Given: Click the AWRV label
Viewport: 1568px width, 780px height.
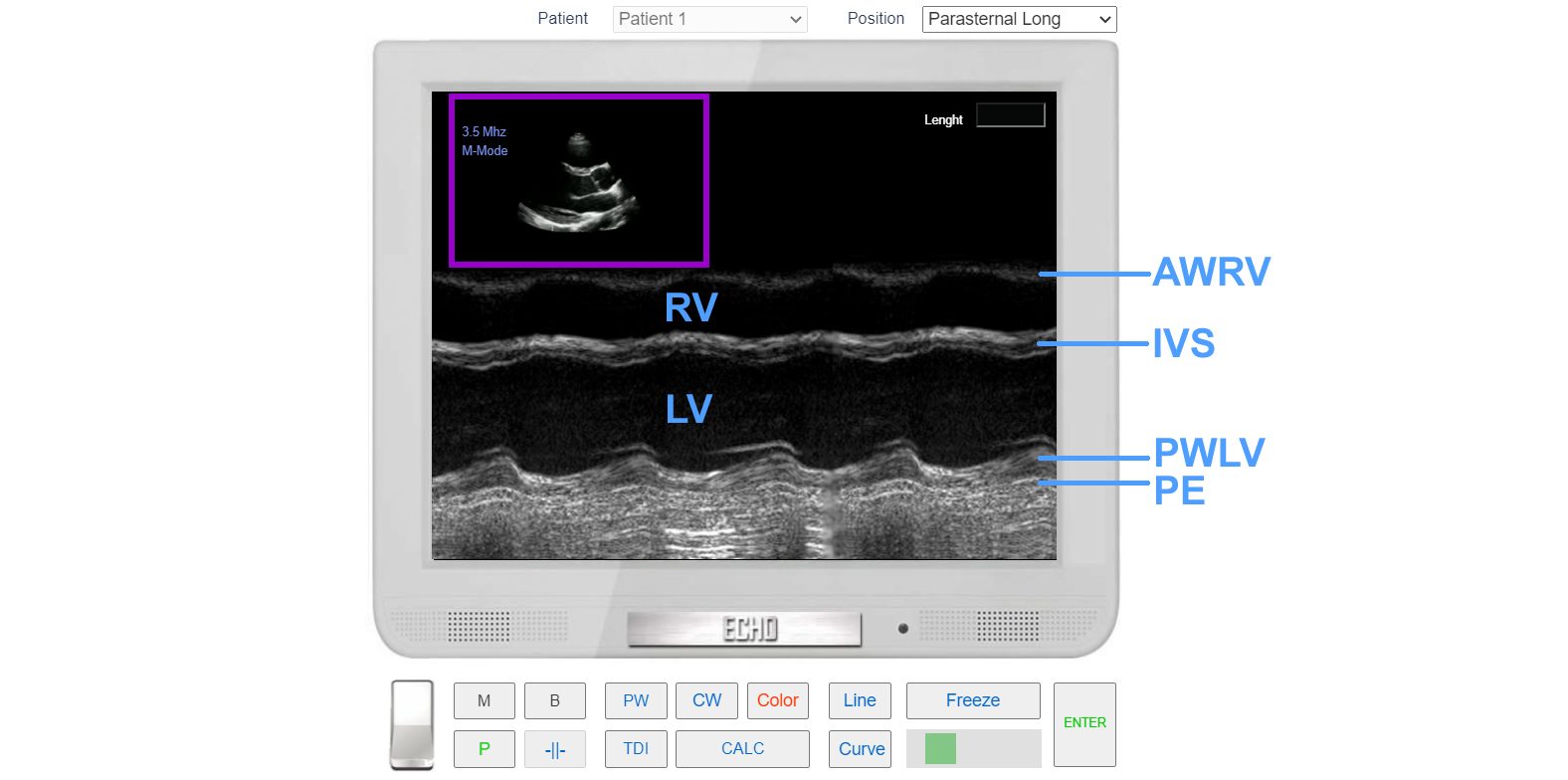Looking at the screenshot, I should pos(1211,272).
